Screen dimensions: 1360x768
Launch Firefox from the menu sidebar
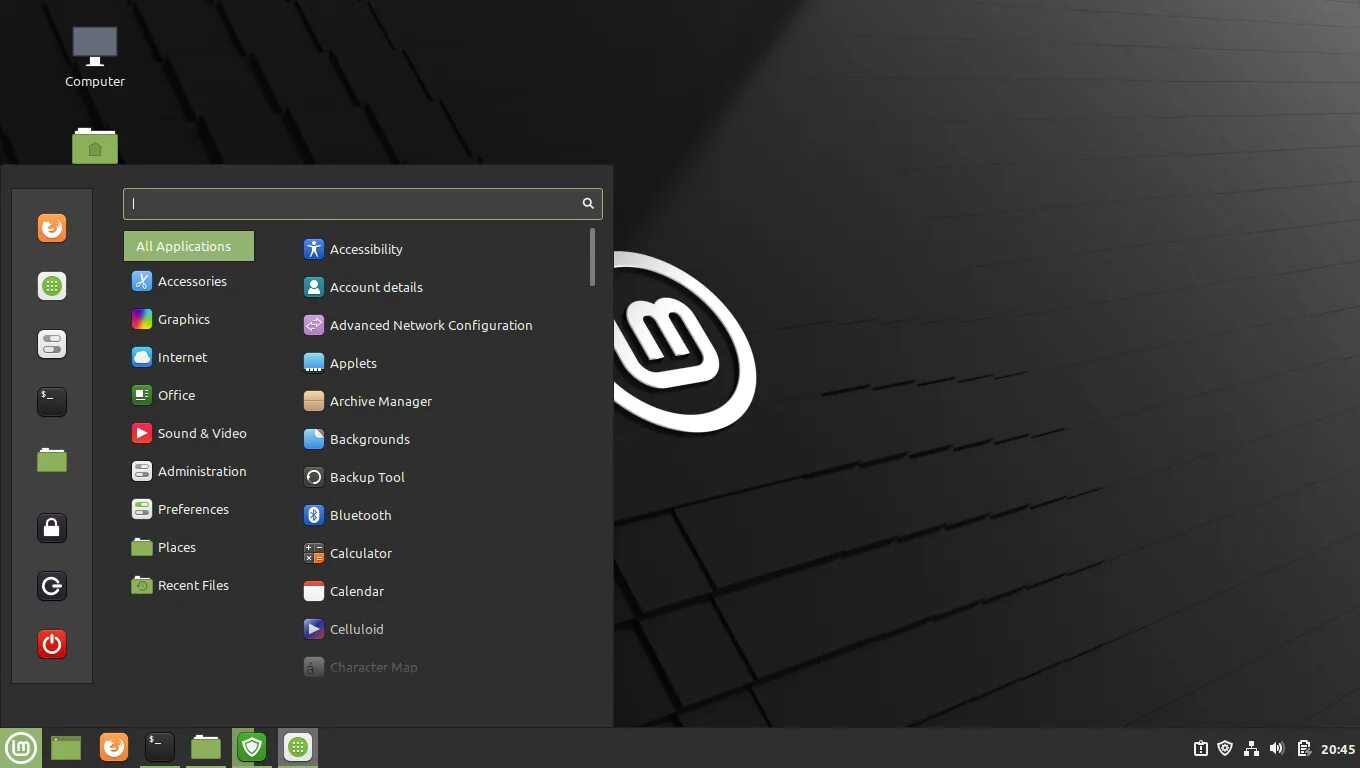pos(51,227)
